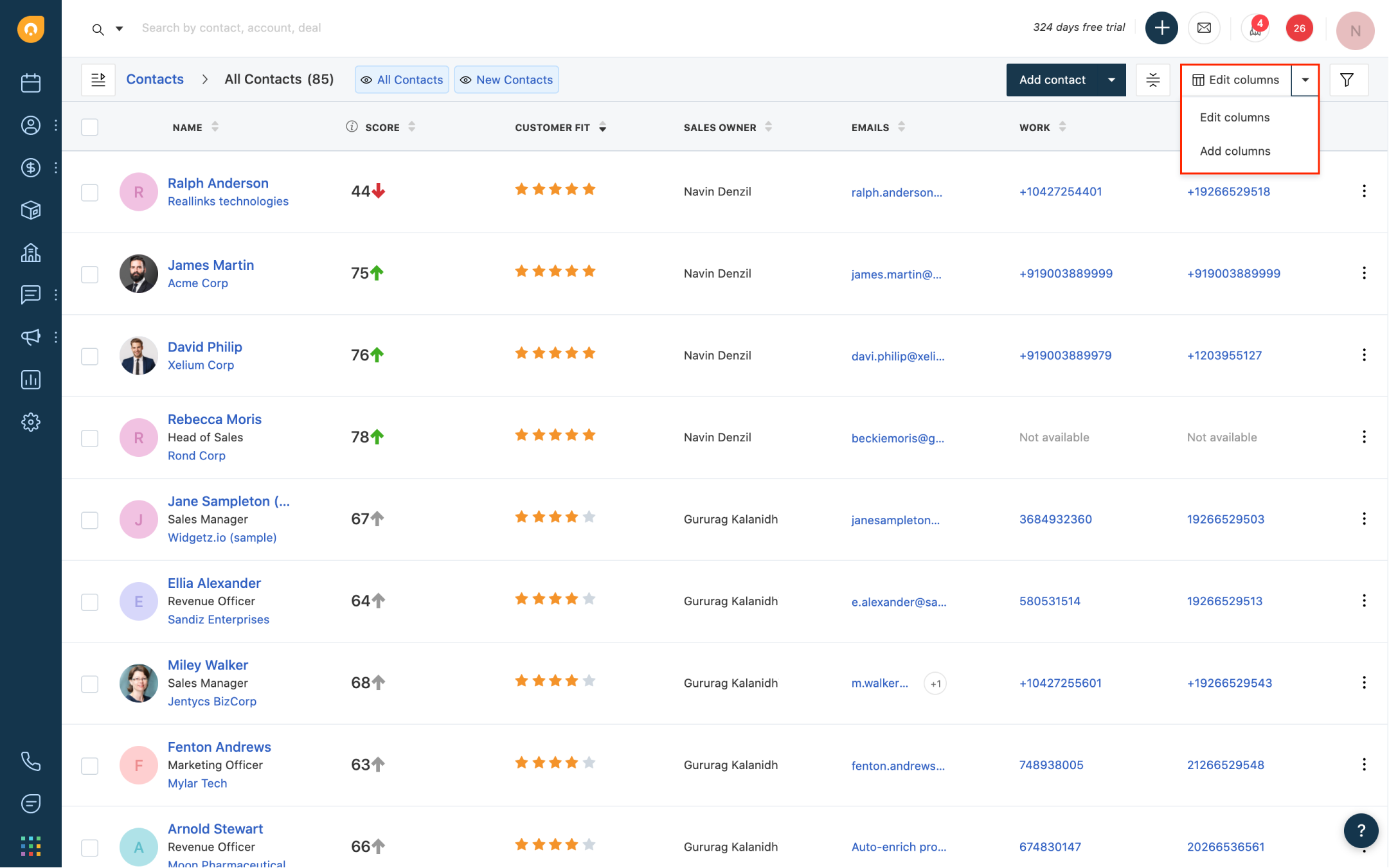This screenshot has width=1389, height=868.
Task: Click the compose email icon
Action: [1204, 28]
